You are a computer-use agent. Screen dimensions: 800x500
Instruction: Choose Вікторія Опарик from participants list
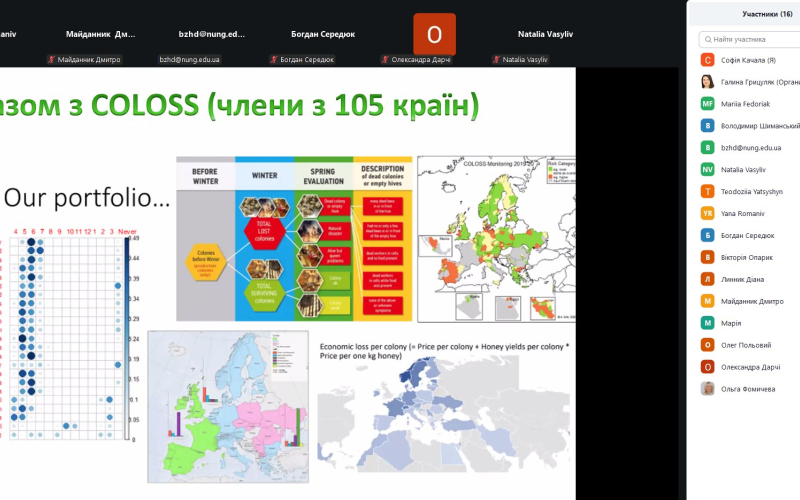click(x=754, y=257)
